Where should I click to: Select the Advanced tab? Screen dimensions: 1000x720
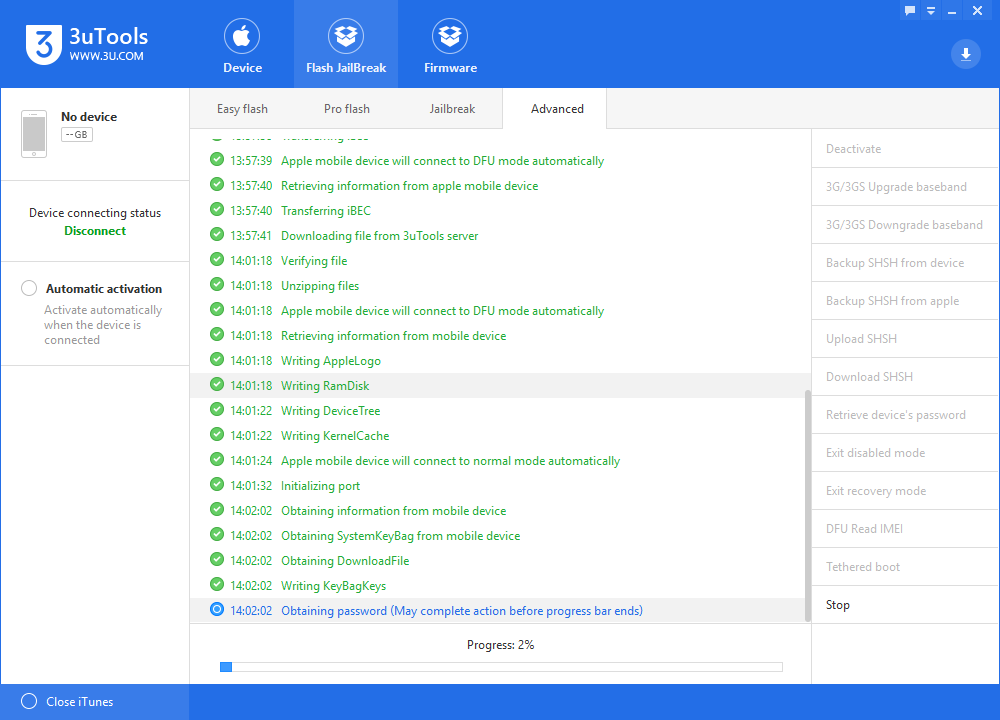click(557, 109)
